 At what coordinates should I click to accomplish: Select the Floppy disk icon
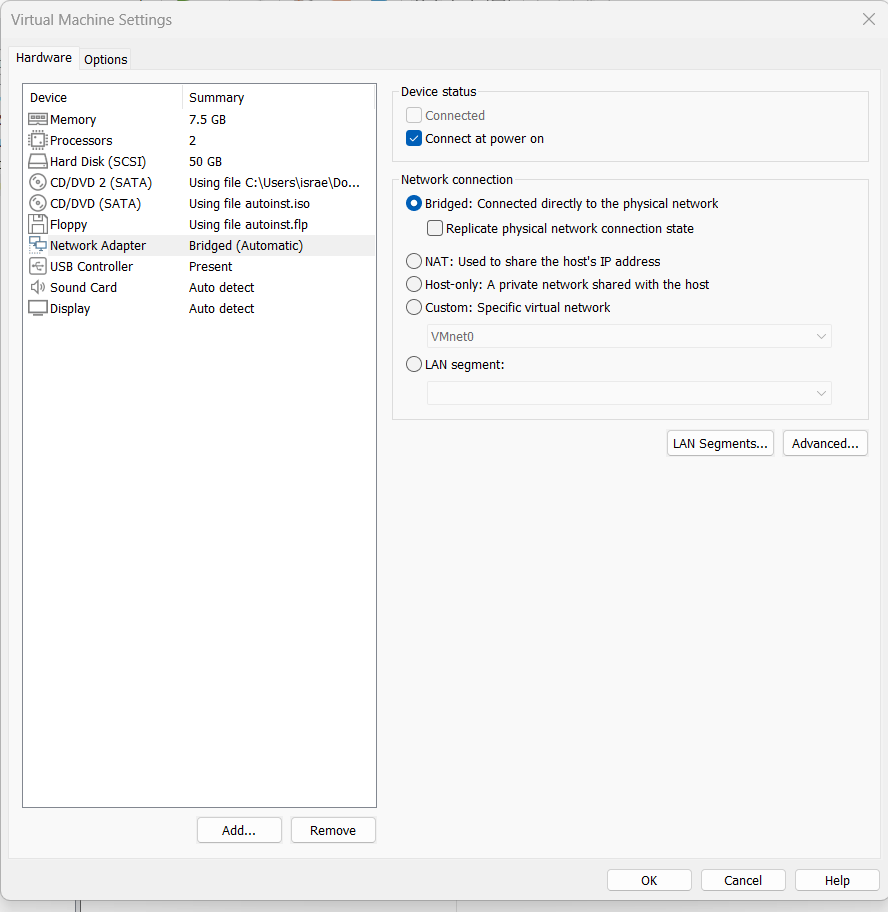(x=38, y=225)
